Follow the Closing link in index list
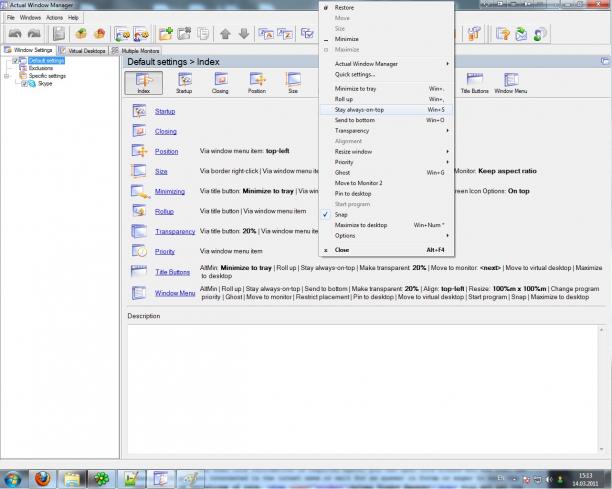The height and width of the screenshot is (489, 612). [x=165, y=131]
